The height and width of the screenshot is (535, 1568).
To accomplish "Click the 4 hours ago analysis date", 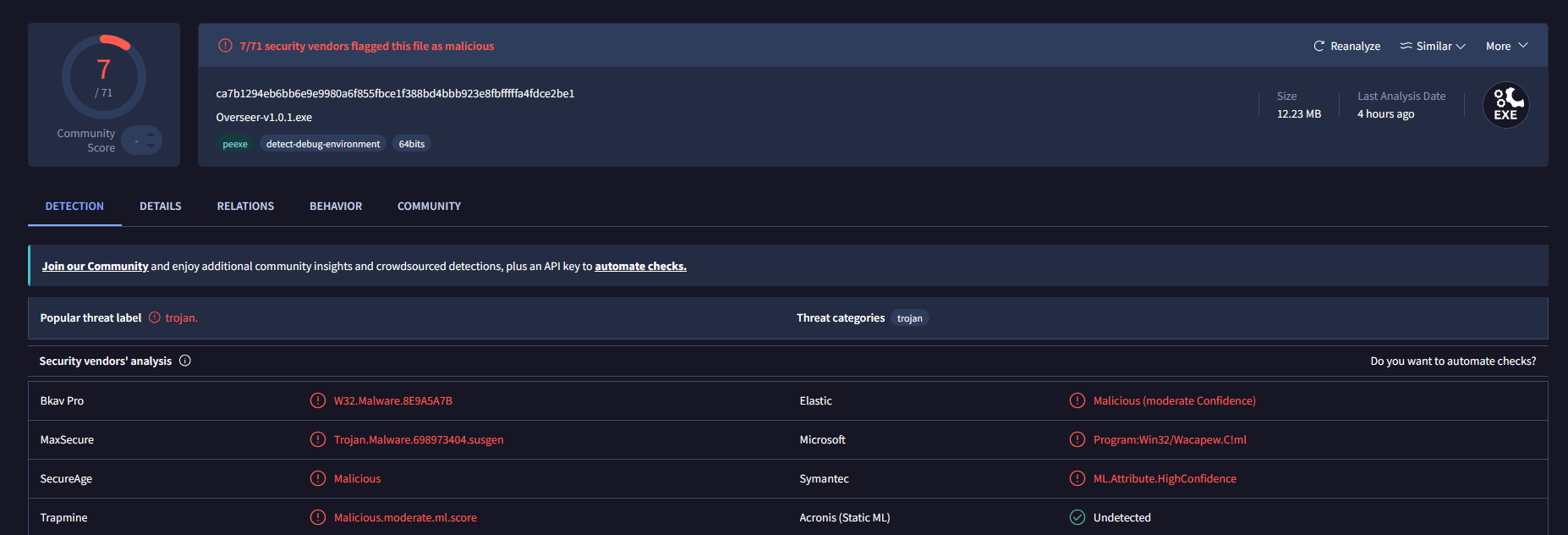I will [x=1386, y=113].
